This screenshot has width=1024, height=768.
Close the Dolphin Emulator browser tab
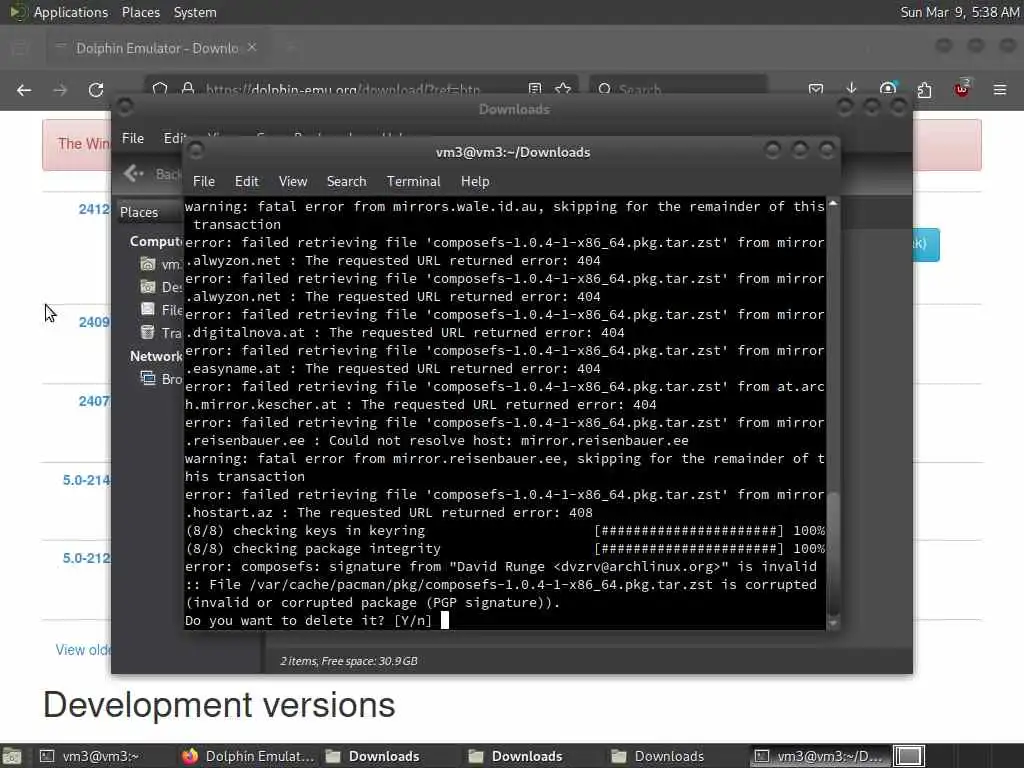click(252, 48)
